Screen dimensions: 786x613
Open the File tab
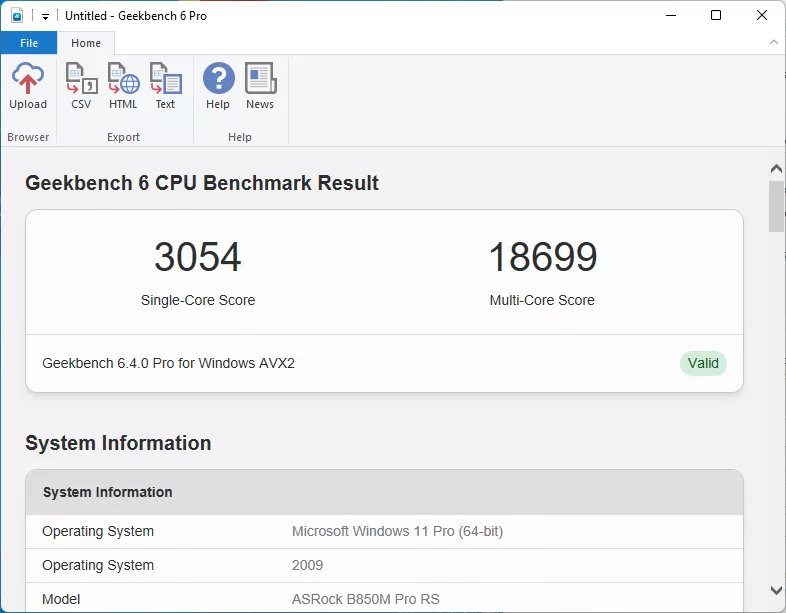[x=29, y=43]
